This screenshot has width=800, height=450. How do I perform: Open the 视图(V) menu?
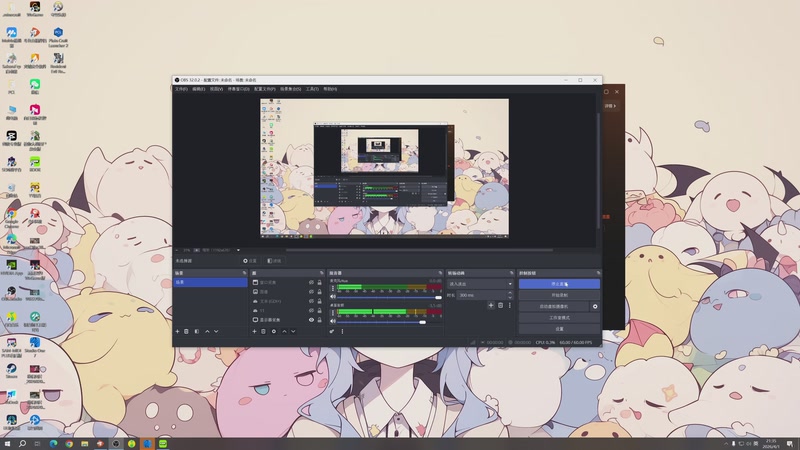[x=216, y=89]
